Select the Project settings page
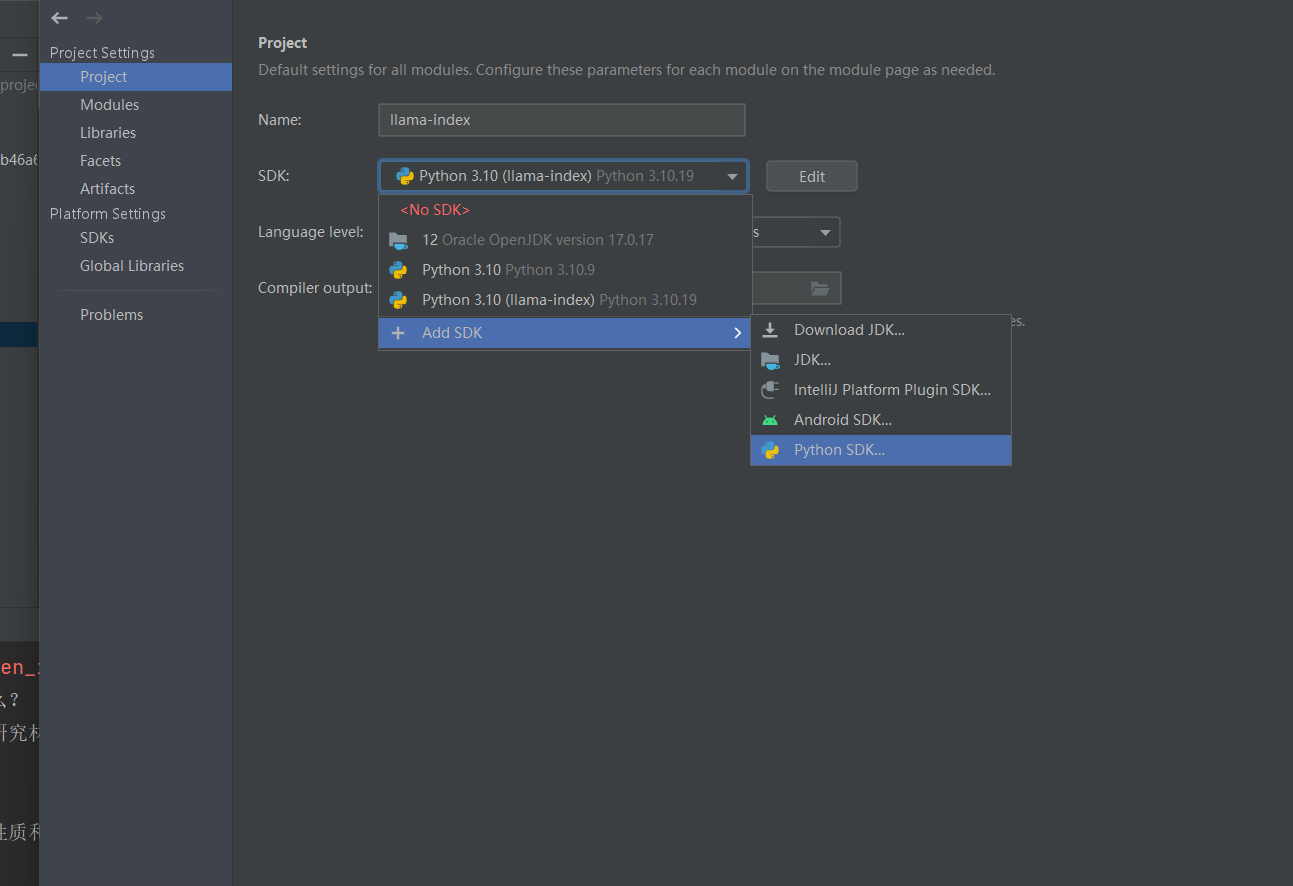 point(136,77)
